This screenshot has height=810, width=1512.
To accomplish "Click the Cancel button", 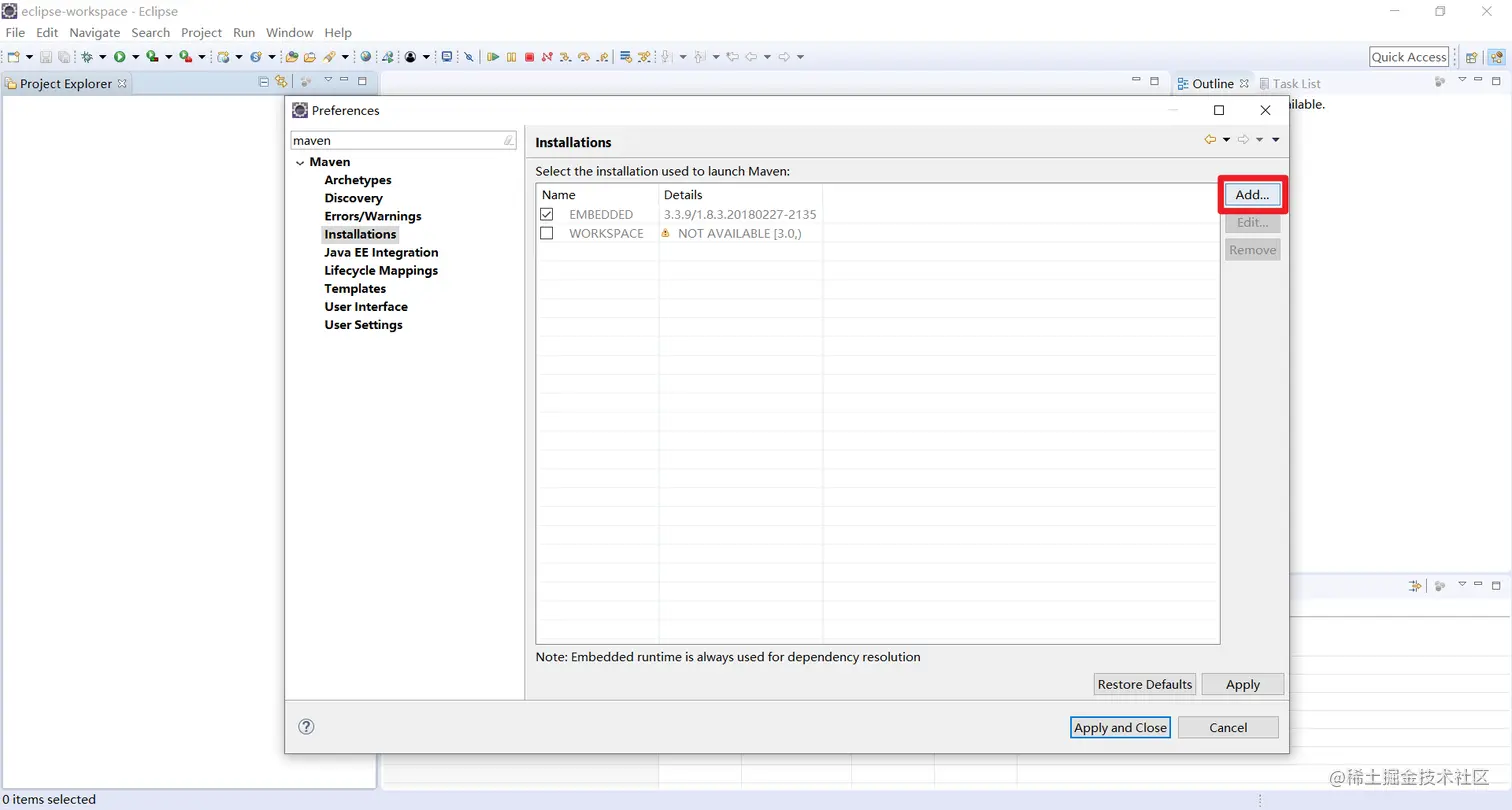I will point(1228,728).
